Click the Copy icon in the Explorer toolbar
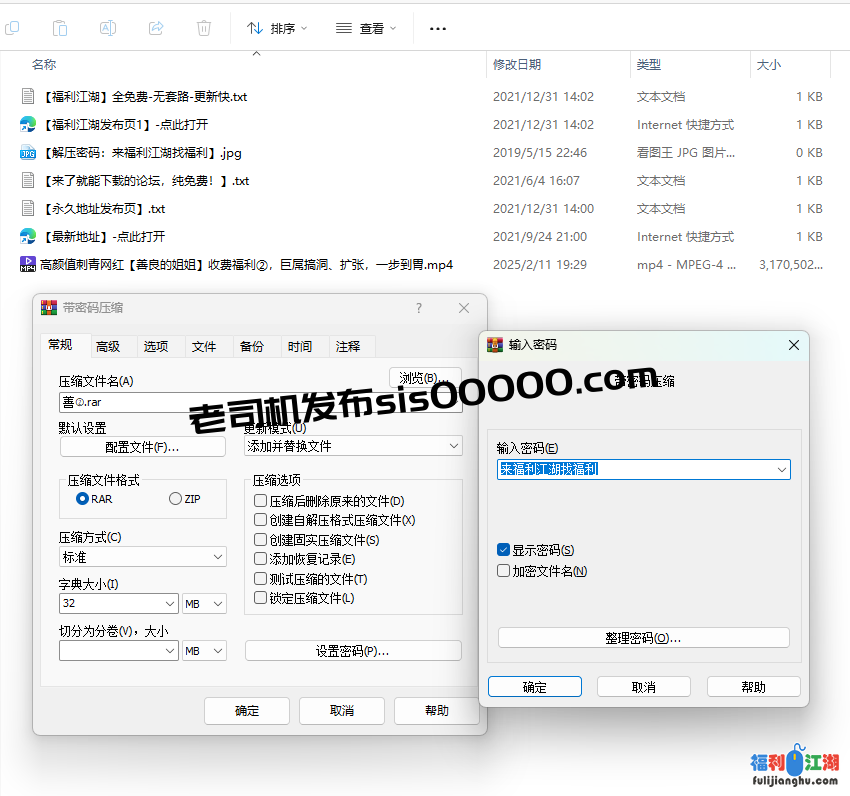This screenshot has height=796, width=850. tap(60, 28)
